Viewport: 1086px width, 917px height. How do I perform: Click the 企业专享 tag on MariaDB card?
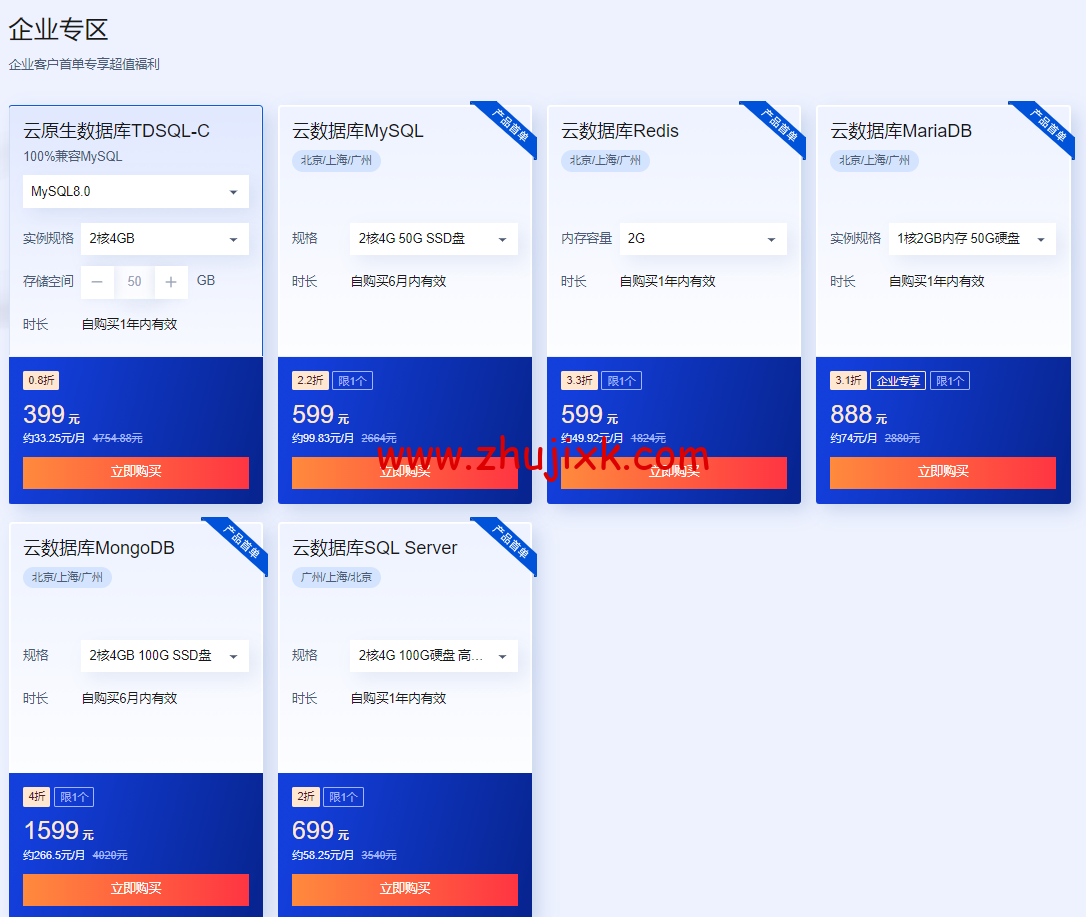coord(897,381)
